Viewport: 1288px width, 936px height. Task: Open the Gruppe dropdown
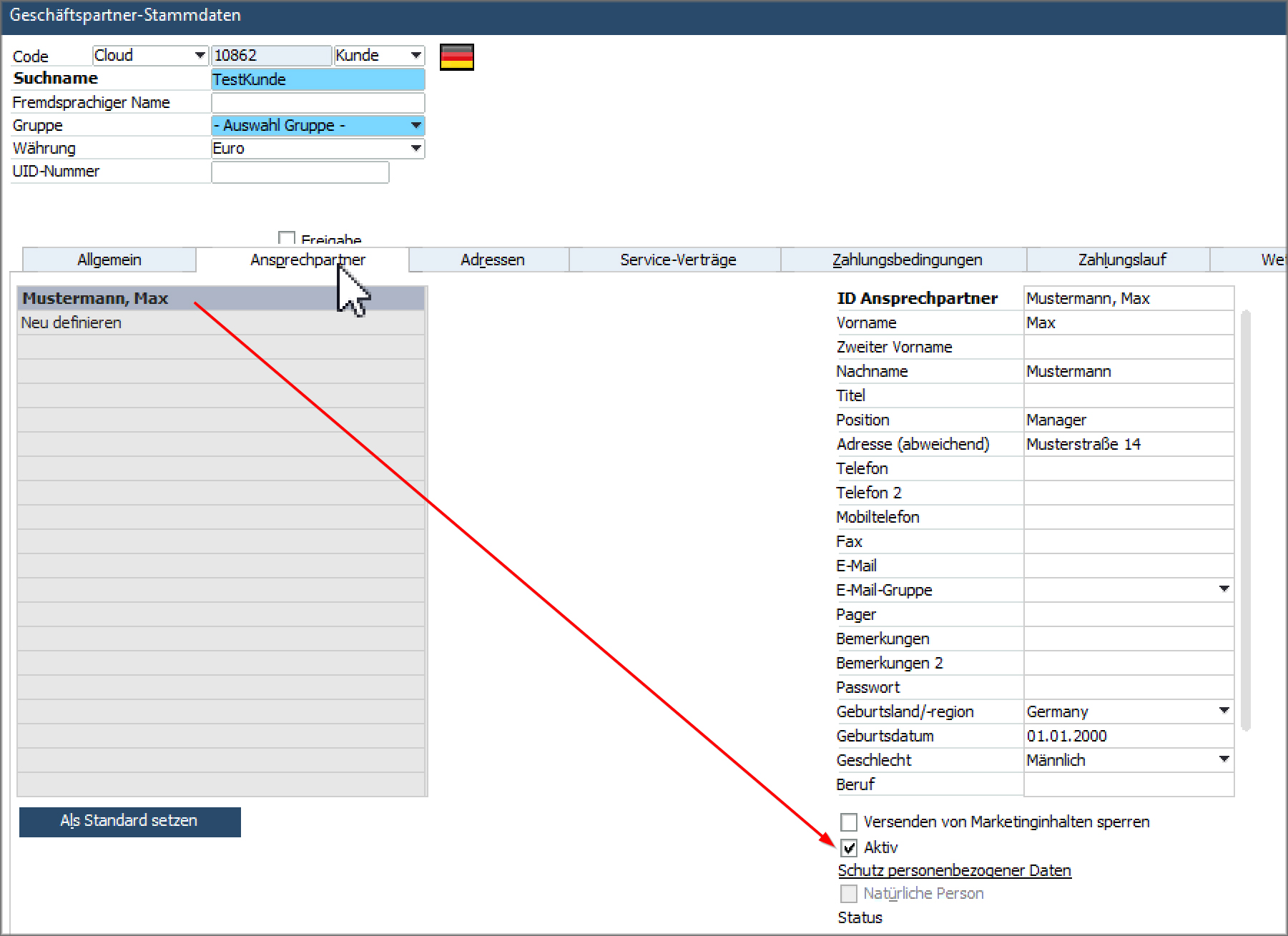click(x=416, y=126)
